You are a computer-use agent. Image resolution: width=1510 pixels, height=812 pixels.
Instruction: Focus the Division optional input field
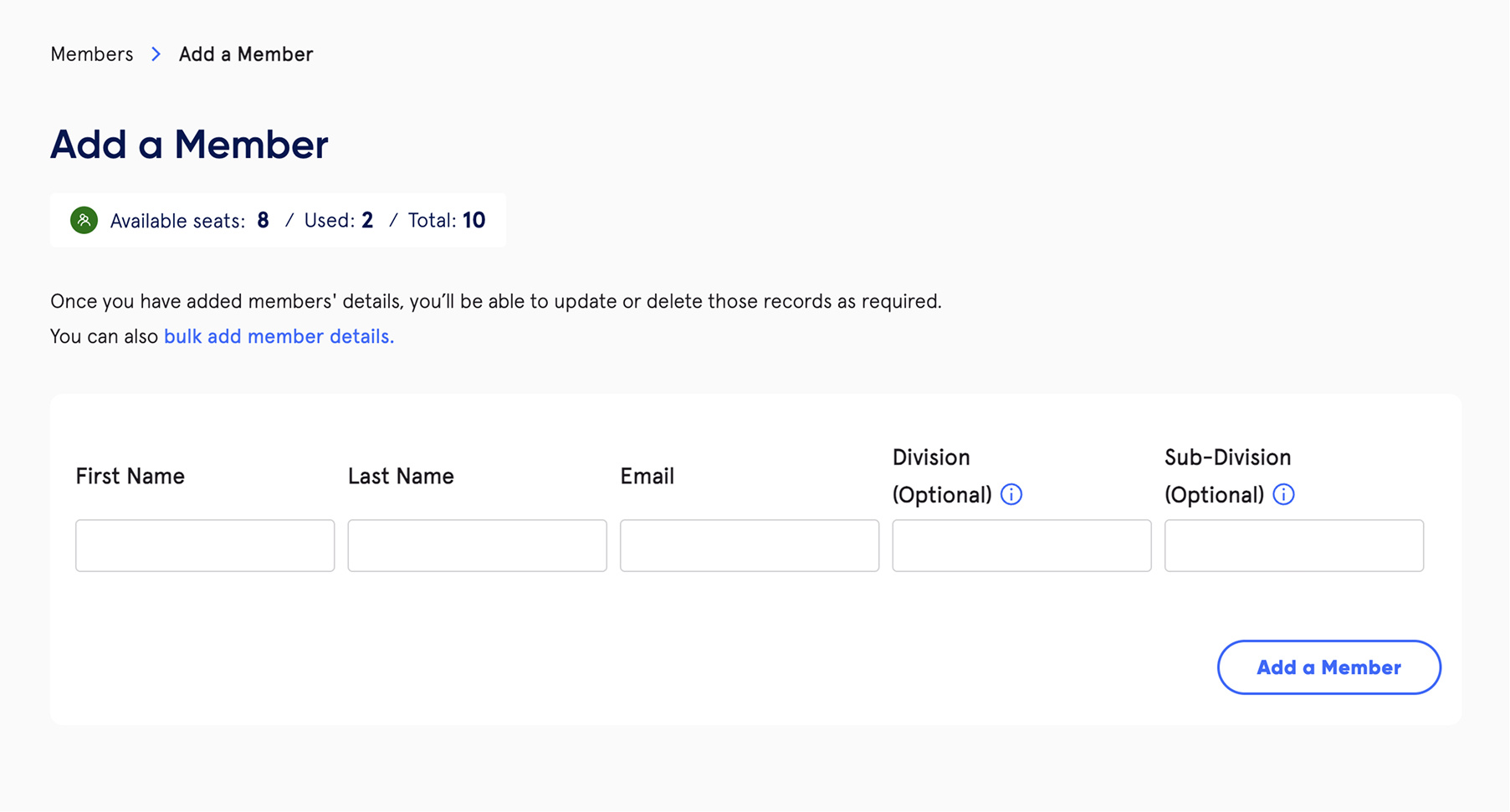(1021, 545)
